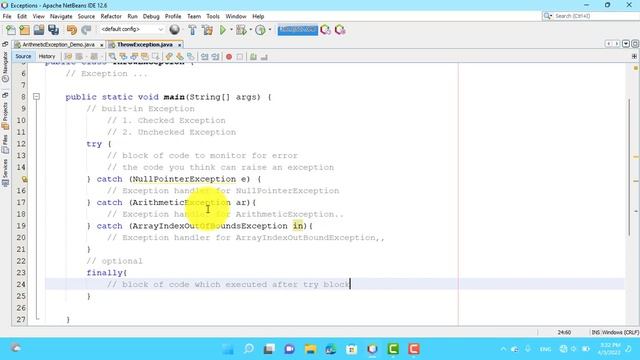
Task: Click the Find Selection magnifier icon in editor toolbar
Action: pyautogui.click(x=112, y=56)
